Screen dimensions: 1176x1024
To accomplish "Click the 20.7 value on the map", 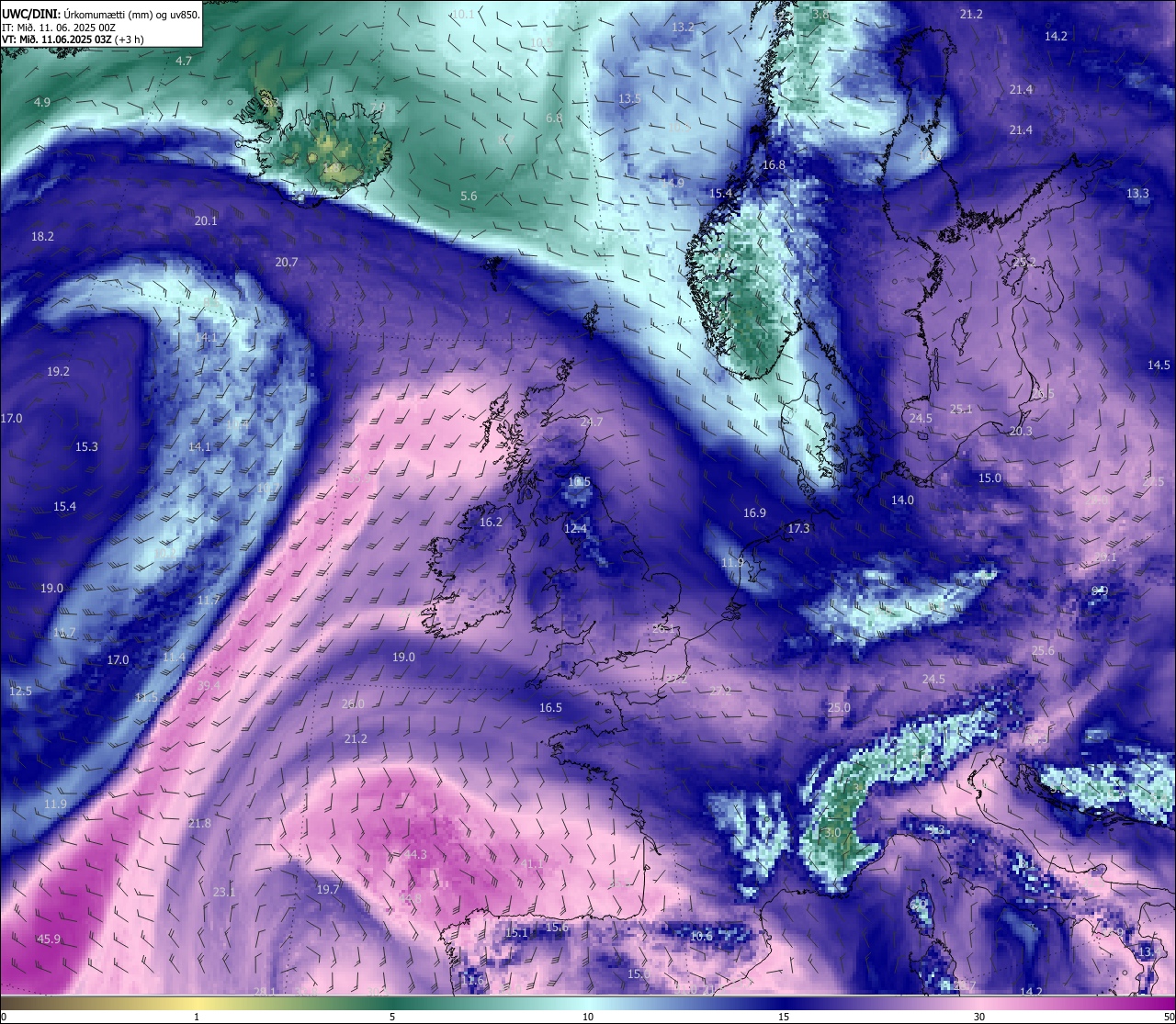I will (x=287, y=262).
